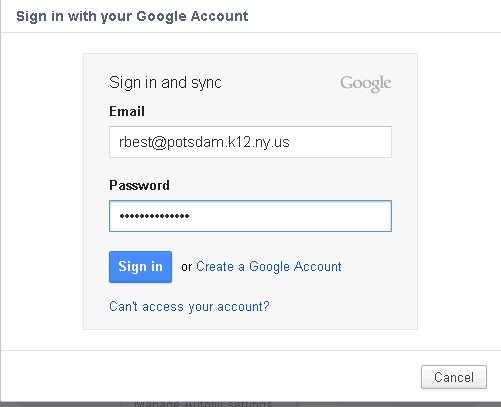The image size is (501, 407).
Task: Click the Password field label
Action: pos(139,185)
